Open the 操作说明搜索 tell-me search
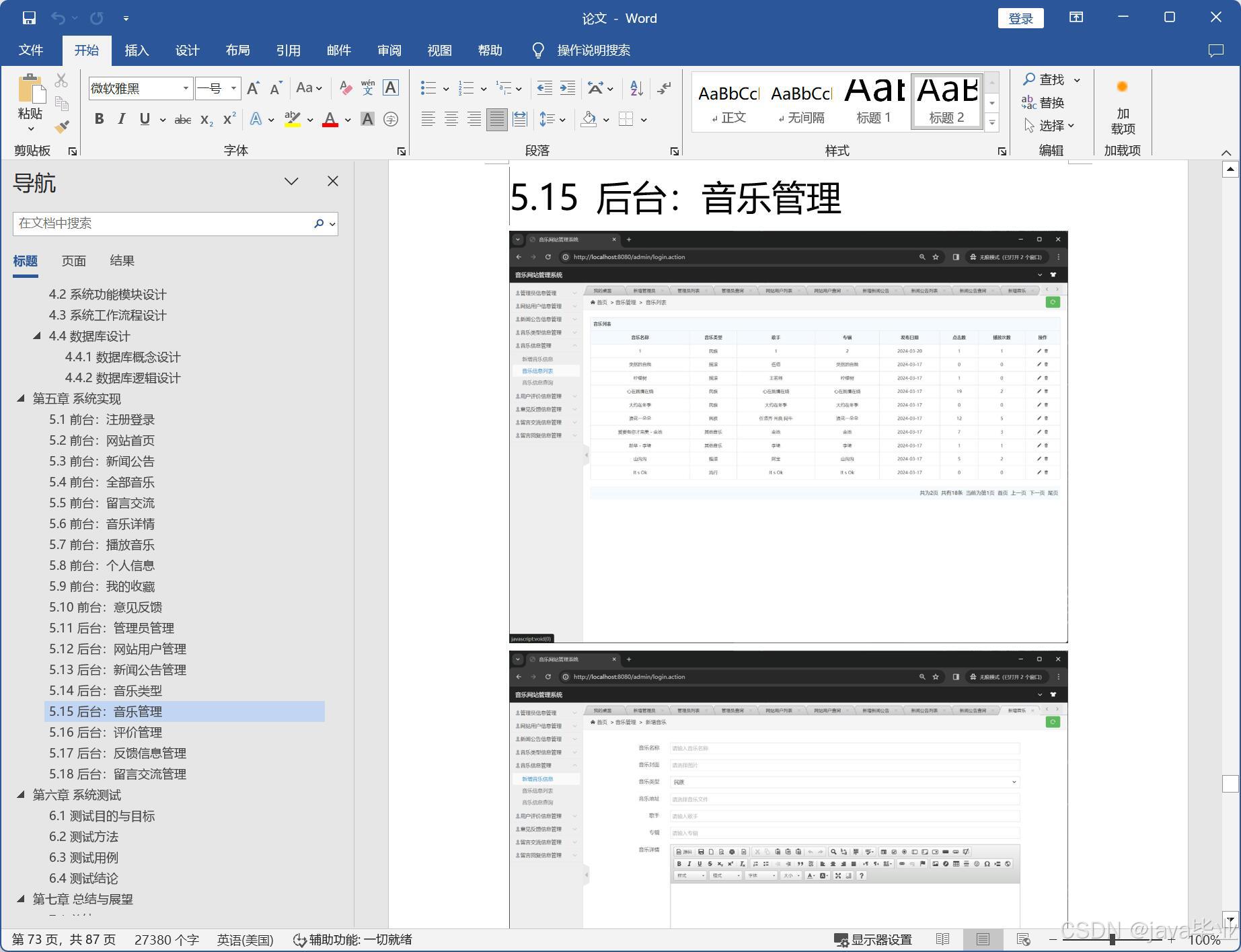This screenshot has width=1241, height=952. 582,50
